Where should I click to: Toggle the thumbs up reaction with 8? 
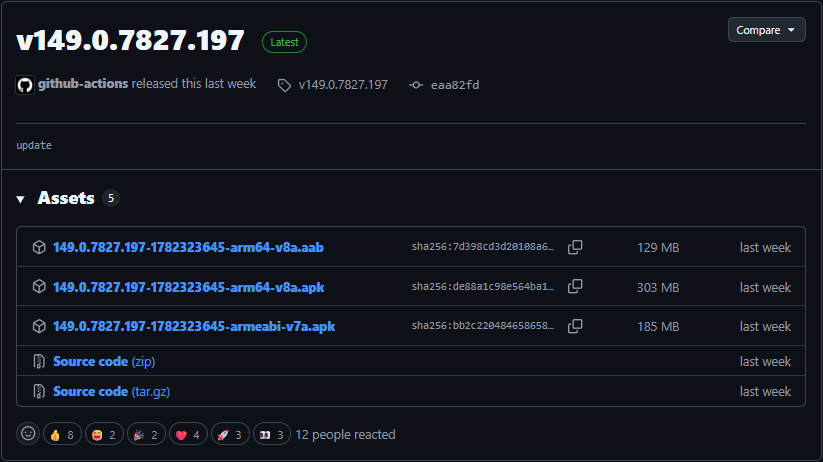pos(62,434)
